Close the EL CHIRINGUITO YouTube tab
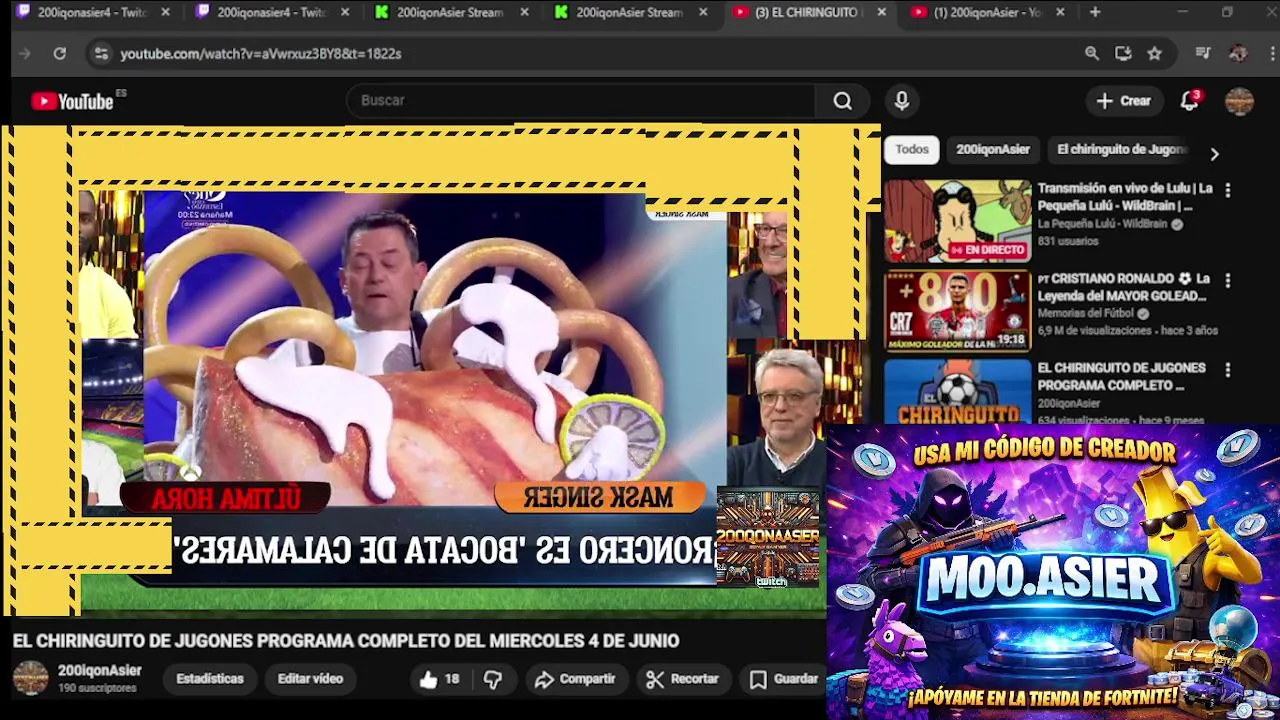The width and height of the screenshot is (1280, 720). pyautogui.click(x=881, y=12)
